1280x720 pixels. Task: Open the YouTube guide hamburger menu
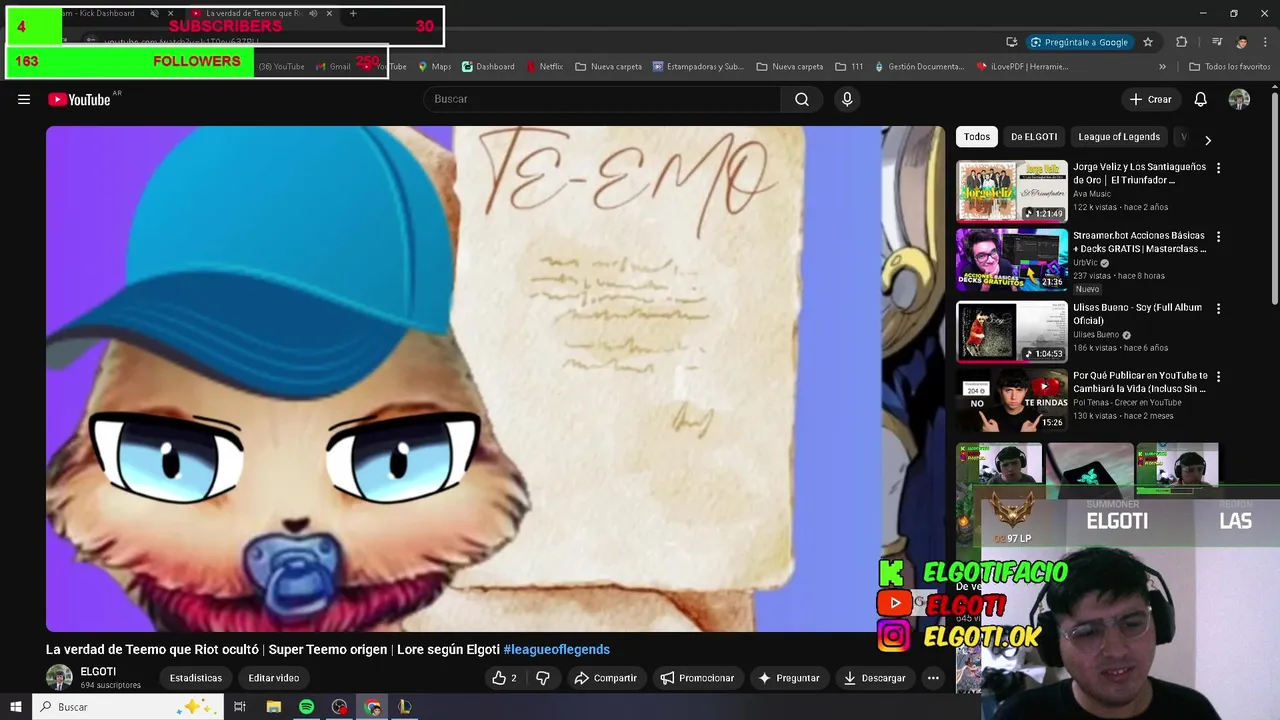(24, 99)
